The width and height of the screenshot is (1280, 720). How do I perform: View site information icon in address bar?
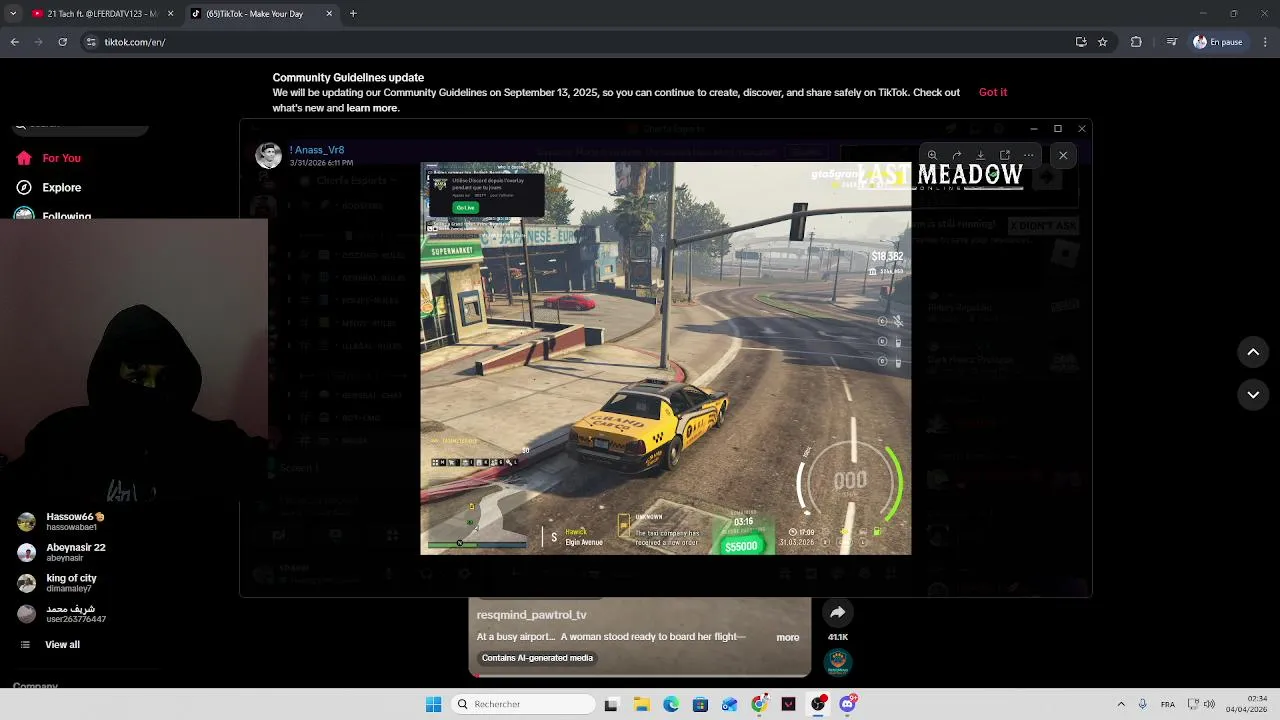(91, 42)
